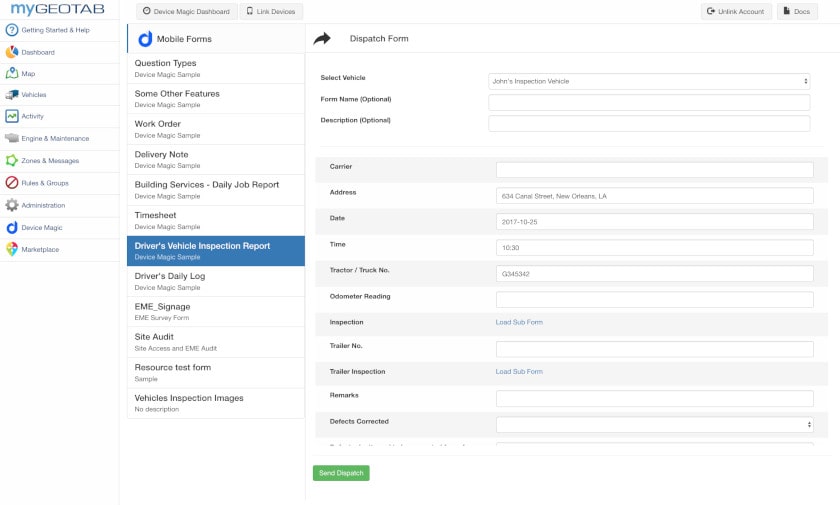This screenshot has height=505, width=840.
Task: Click the Administration gear icon
Action: coord(12,205)
